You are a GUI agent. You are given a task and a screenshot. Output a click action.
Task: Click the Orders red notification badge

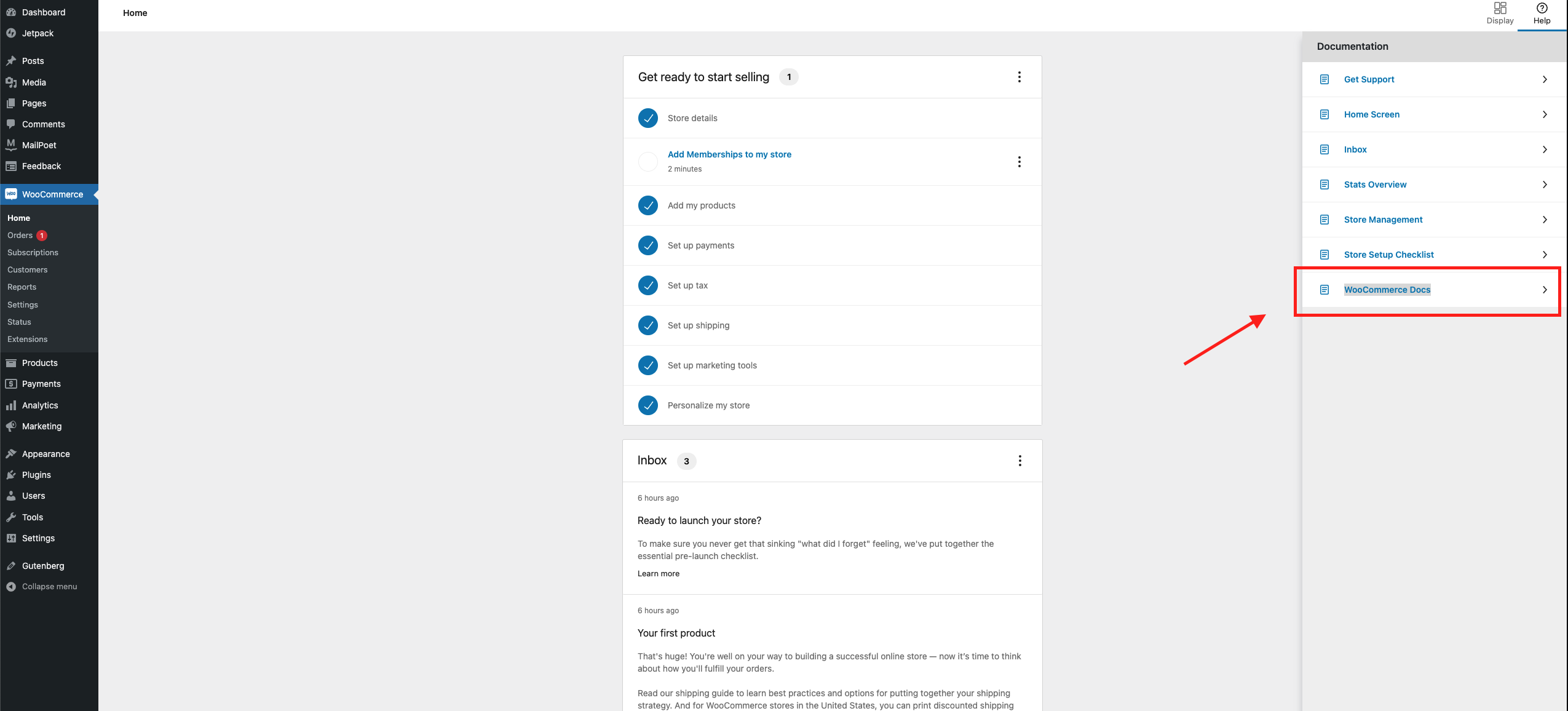tap(42, 236)
